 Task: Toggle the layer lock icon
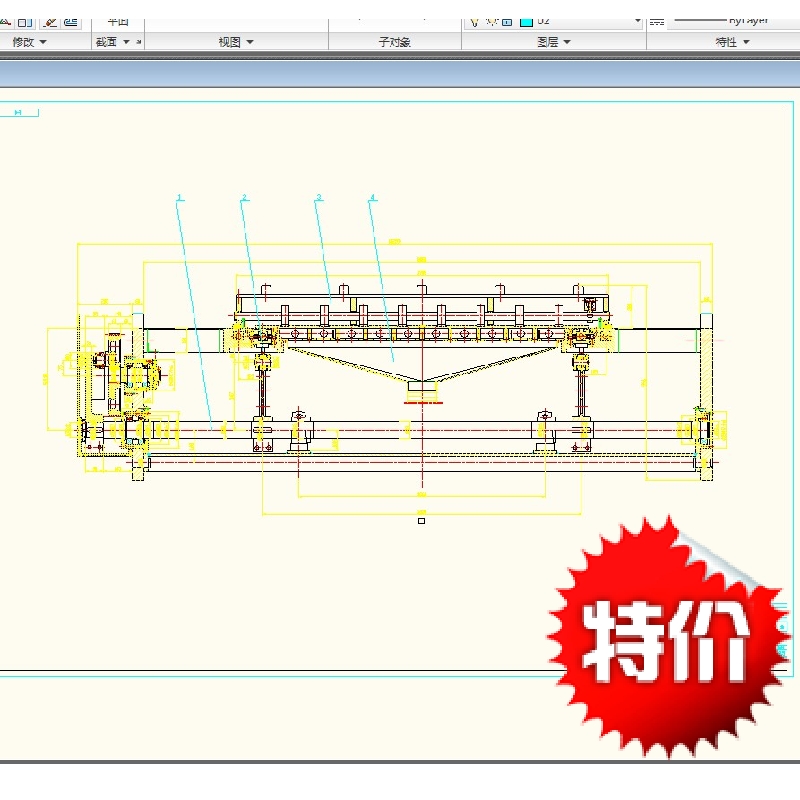507,22
